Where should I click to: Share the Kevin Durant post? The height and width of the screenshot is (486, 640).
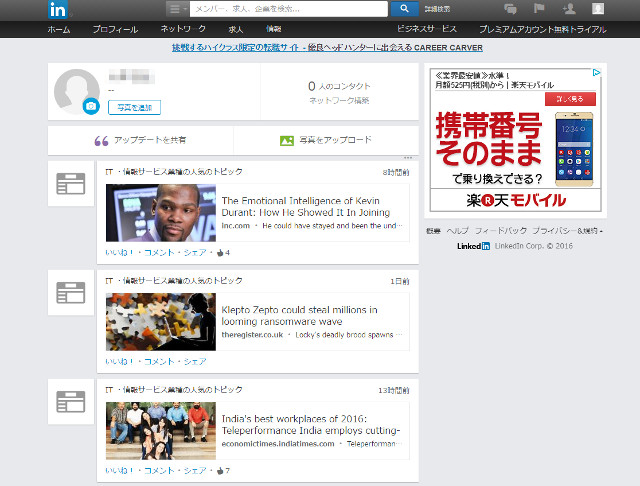click(x=195, y=253)
